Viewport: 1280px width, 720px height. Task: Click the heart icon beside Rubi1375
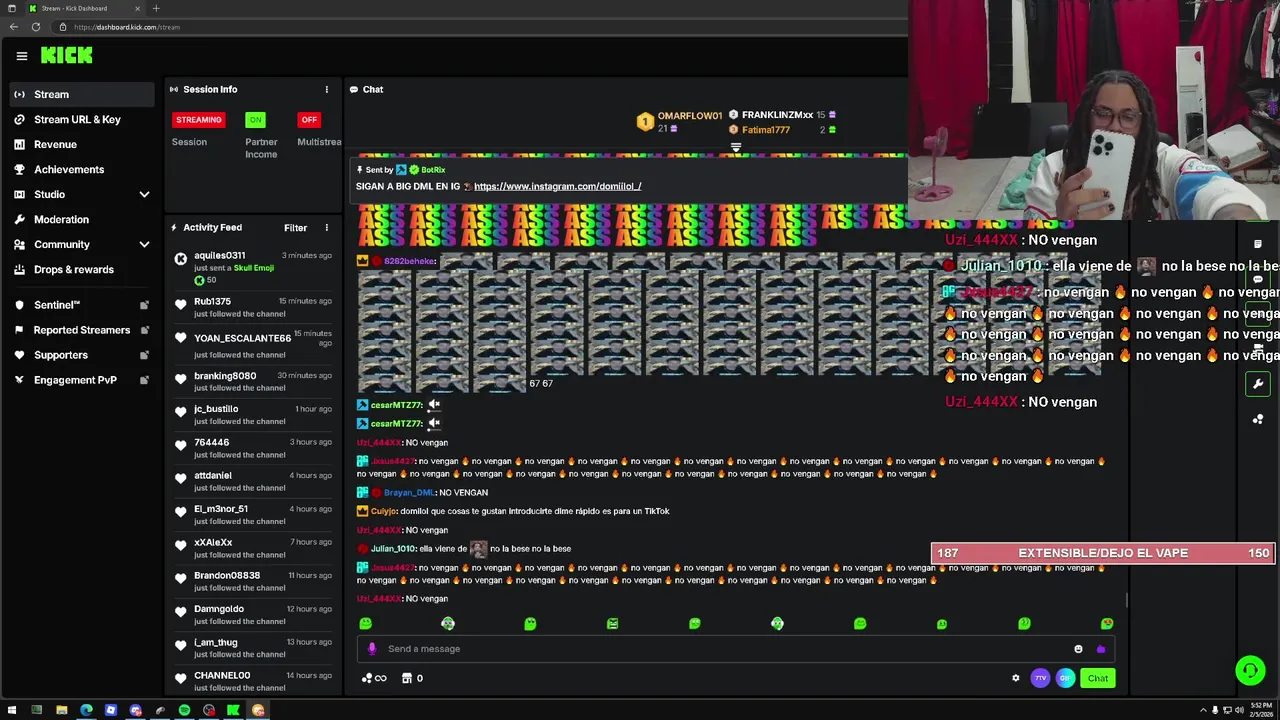180,304
